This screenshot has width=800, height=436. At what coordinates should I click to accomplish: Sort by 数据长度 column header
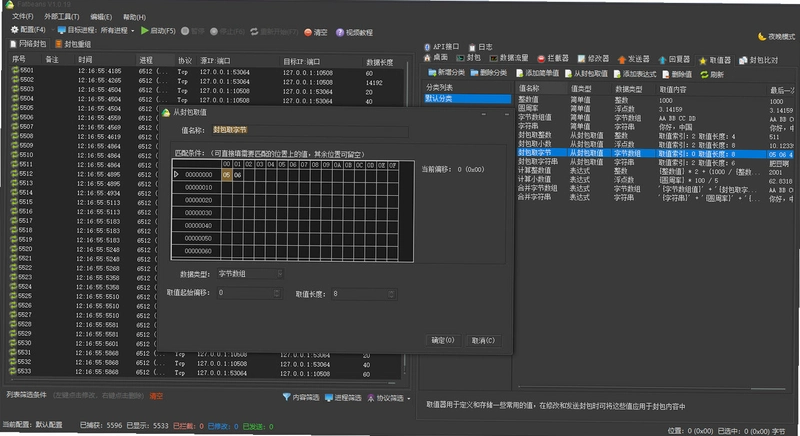(380, 62)
